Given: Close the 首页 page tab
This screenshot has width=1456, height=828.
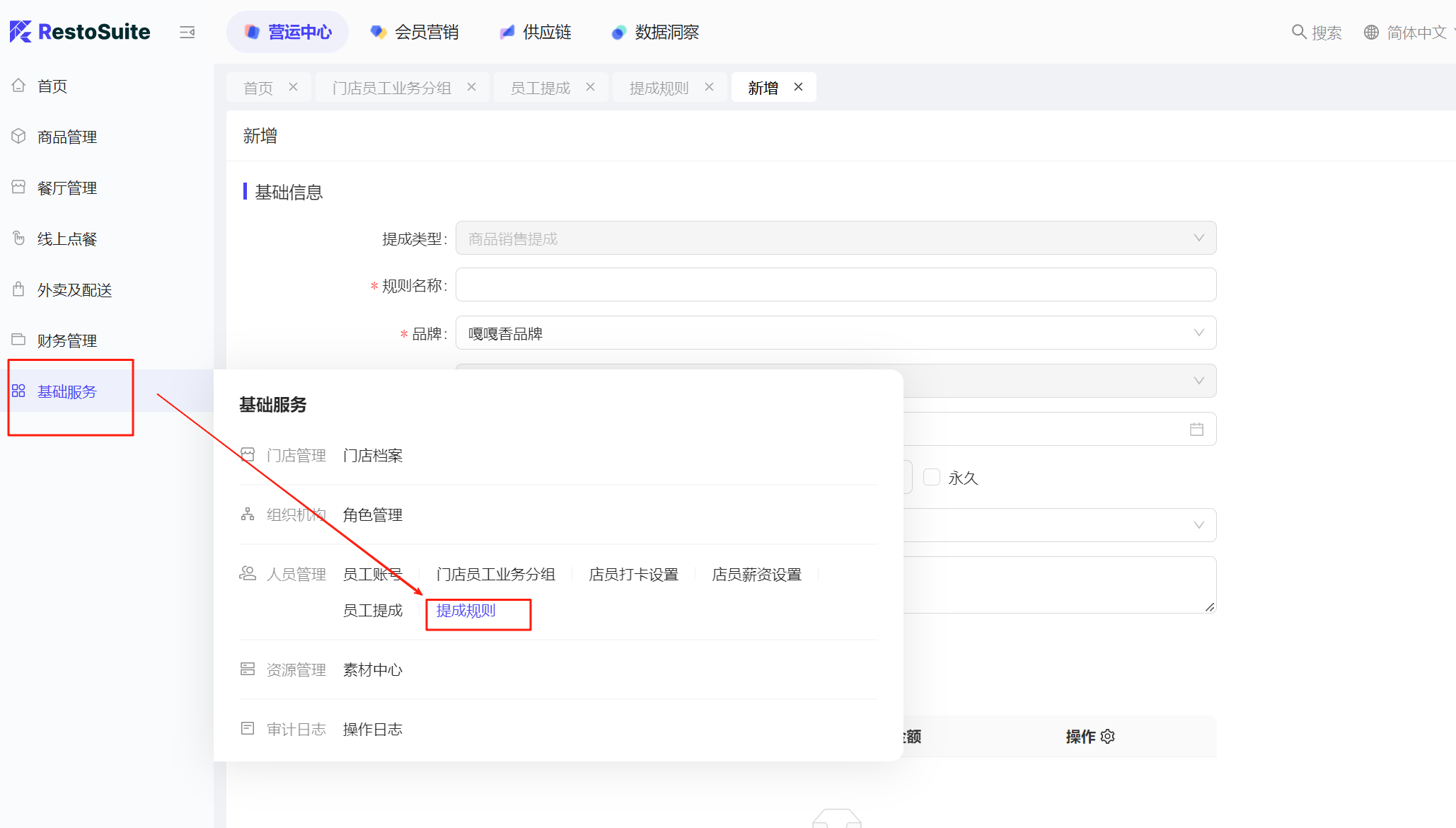Looking at the screenshot, I should (293, 87).
